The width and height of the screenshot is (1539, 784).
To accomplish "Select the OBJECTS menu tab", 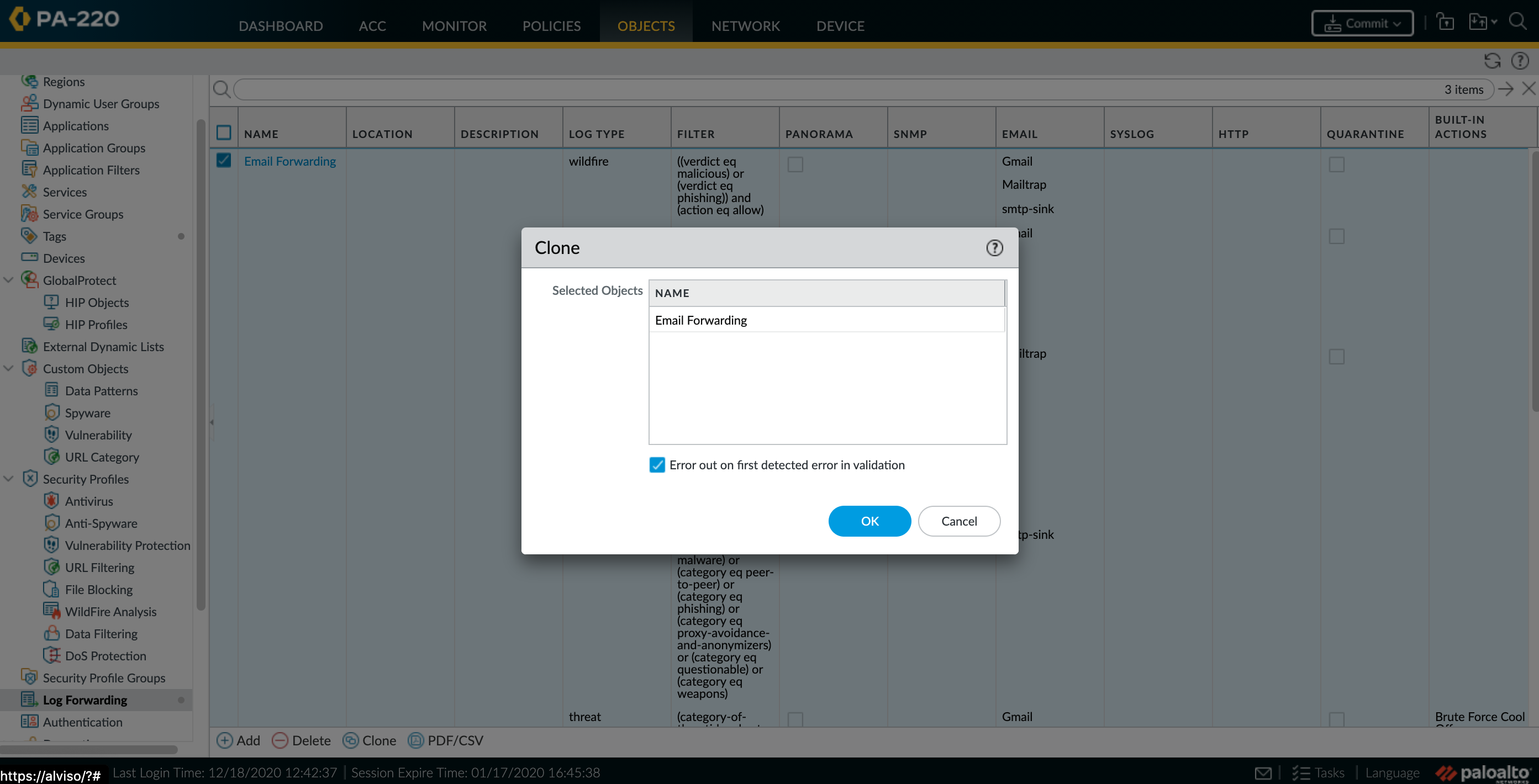I will 645,26.
